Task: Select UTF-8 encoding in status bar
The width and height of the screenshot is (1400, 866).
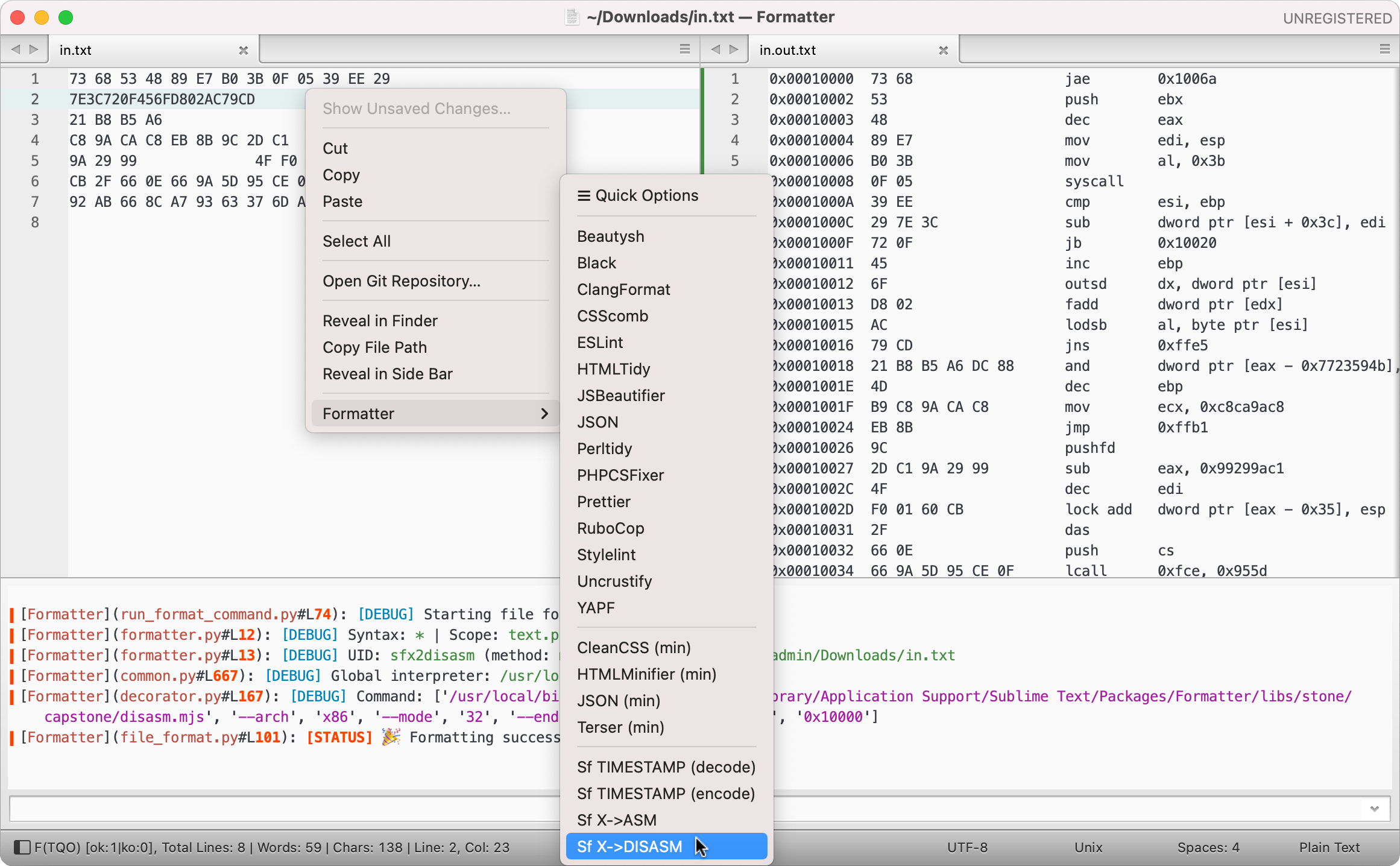Action: [967, 847]
